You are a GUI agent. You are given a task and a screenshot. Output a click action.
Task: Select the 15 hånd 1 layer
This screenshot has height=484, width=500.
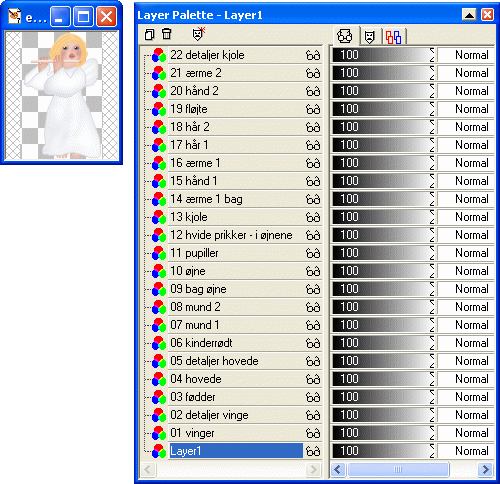tap(236, 181)
